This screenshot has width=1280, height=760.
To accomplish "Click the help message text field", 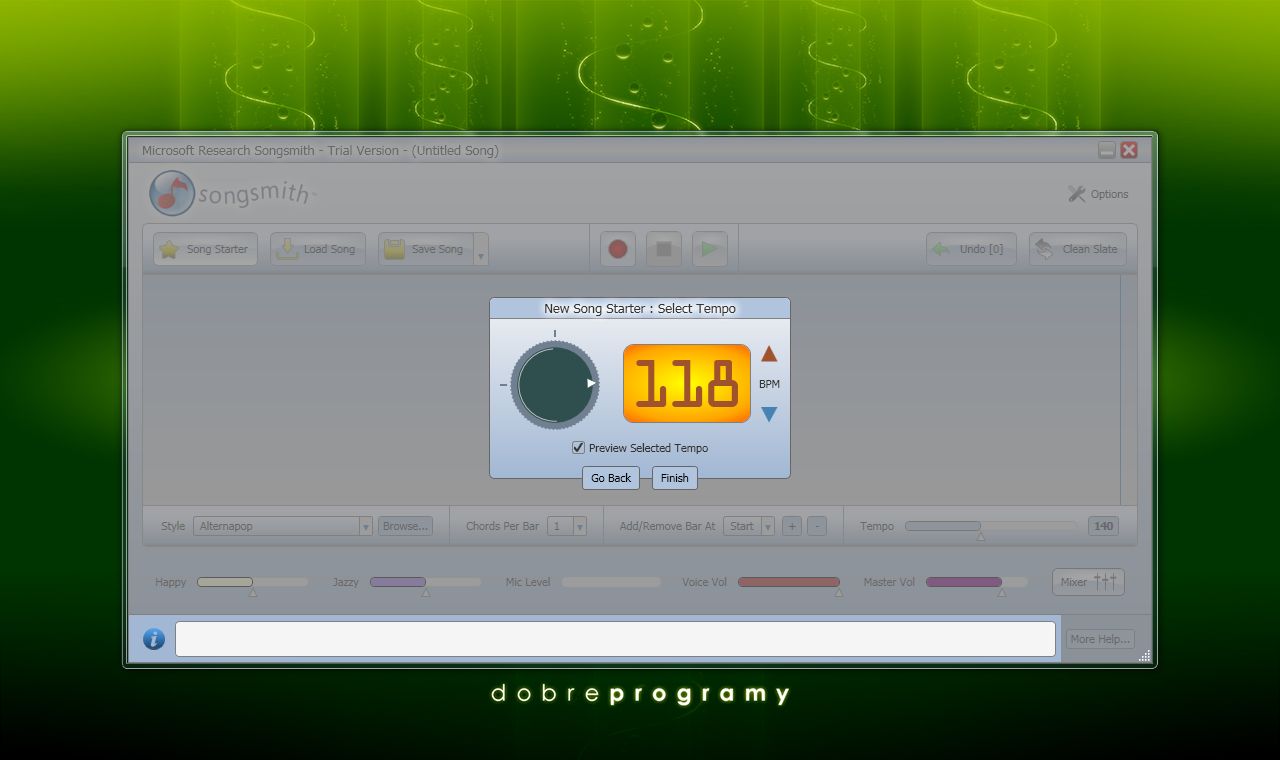I will pyautogui.click(x=615, y=639).
